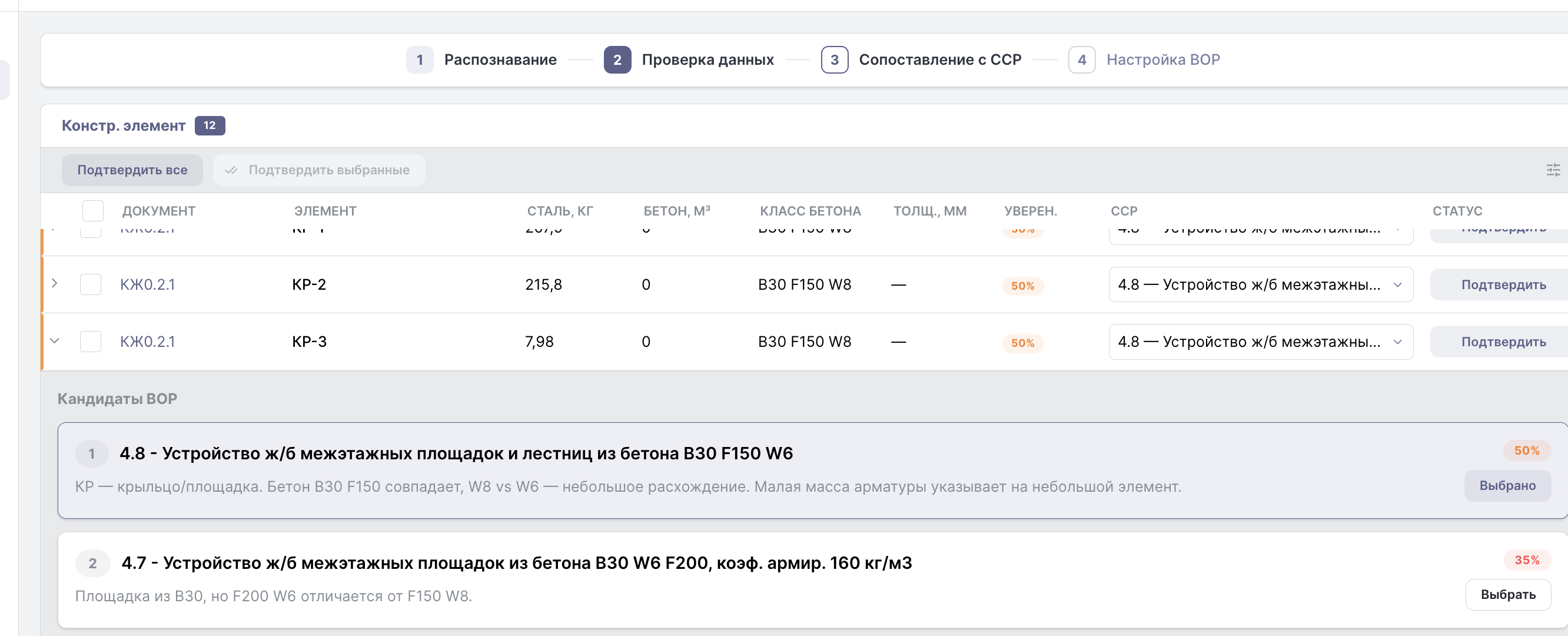
Task: Sort by ДОКУМЕНТ column header
Action: point(159,211)
